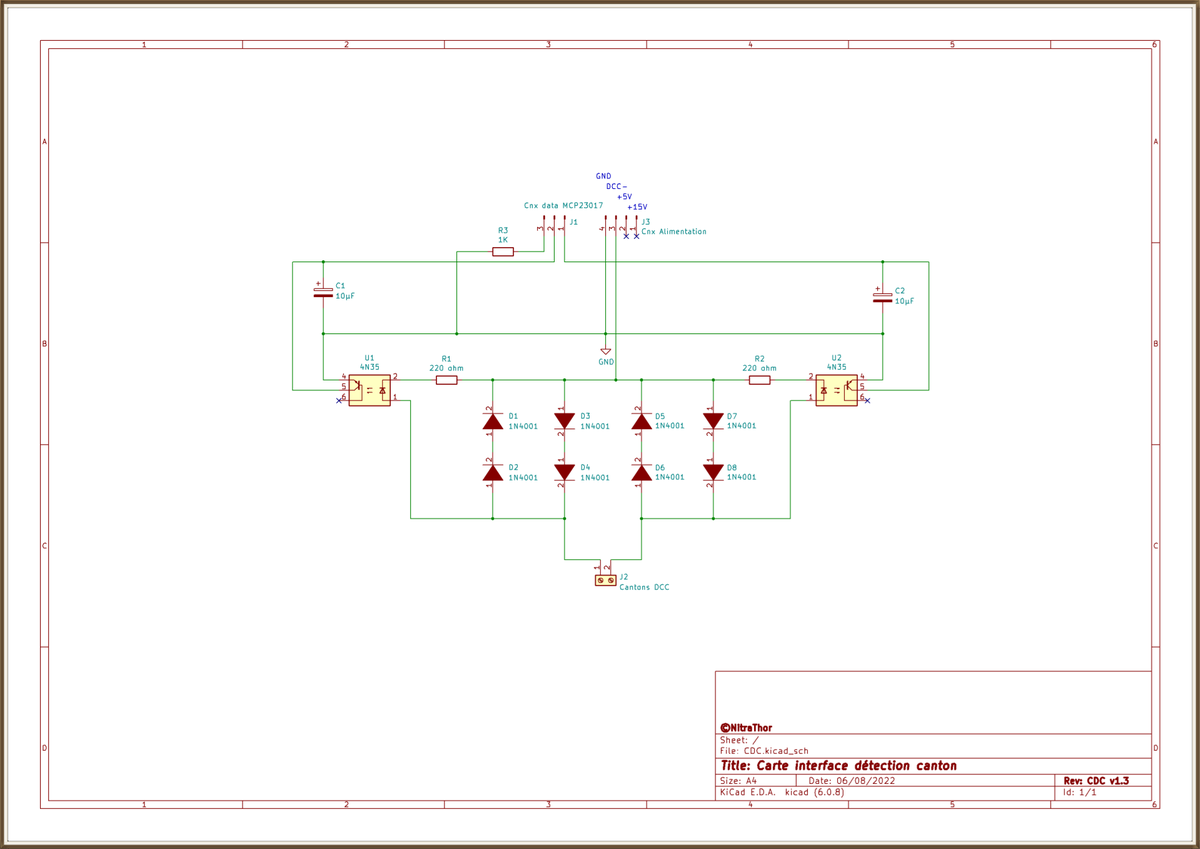Click the '4N35' value under U1

370,367
